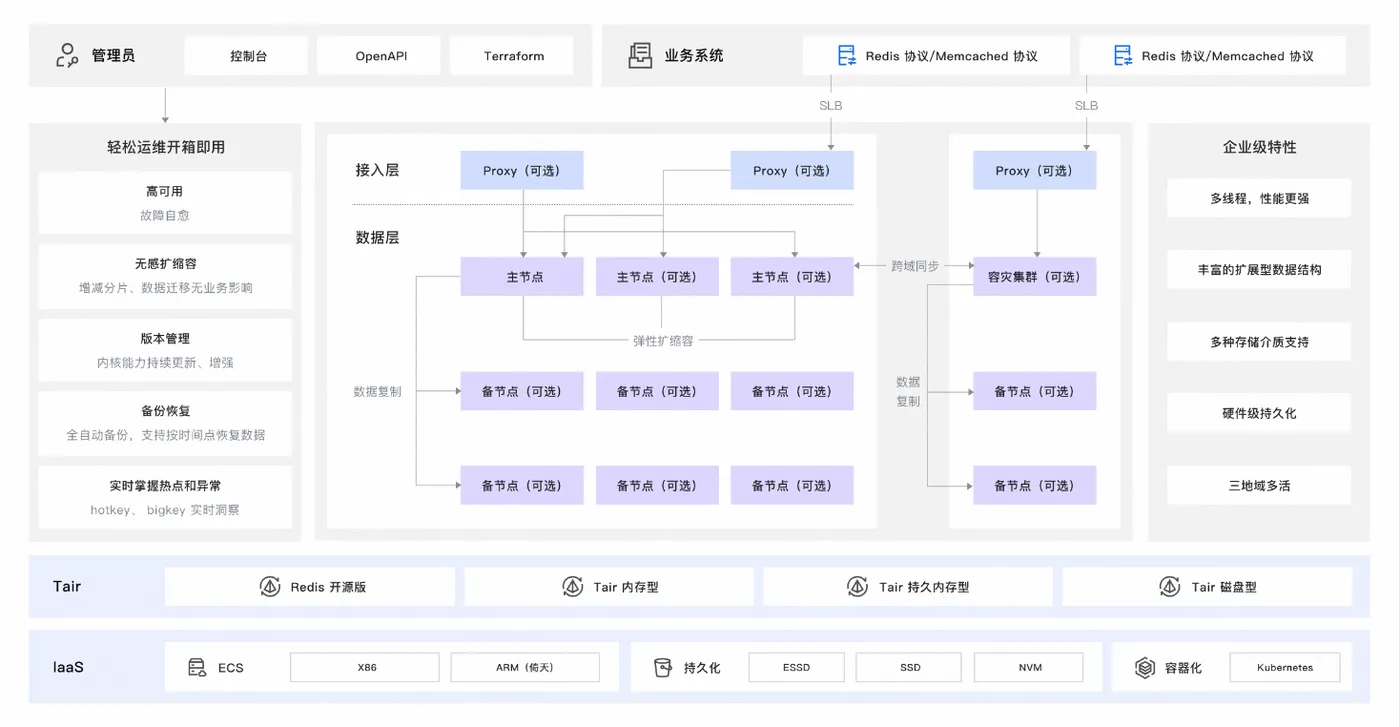This screenshot has width=1400, height=727.
Task: Click the Tair 持久内存型 logo icon
Action: click(857, 587)
